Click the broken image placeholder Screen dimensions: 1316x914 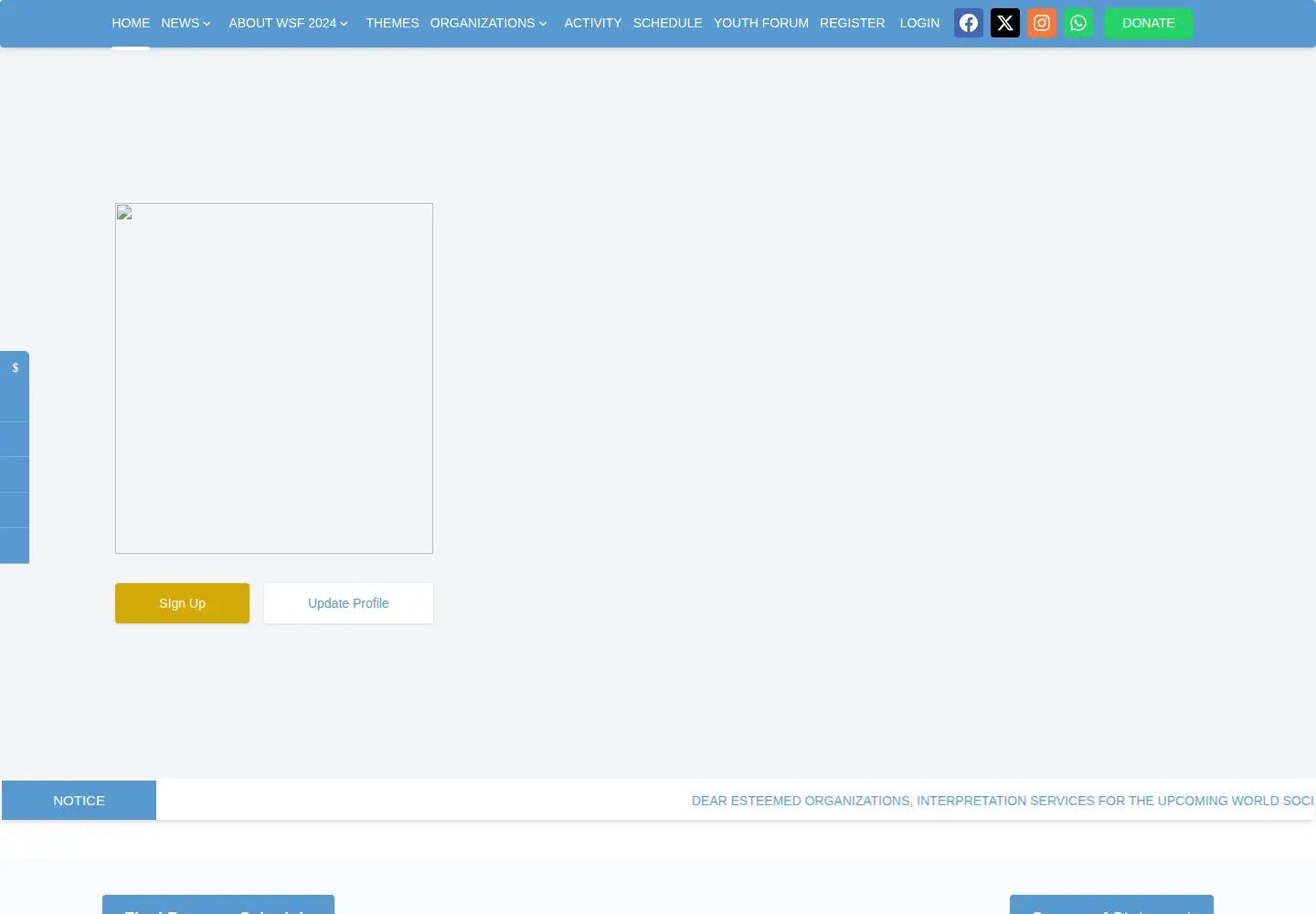click(x=274, y=378)
